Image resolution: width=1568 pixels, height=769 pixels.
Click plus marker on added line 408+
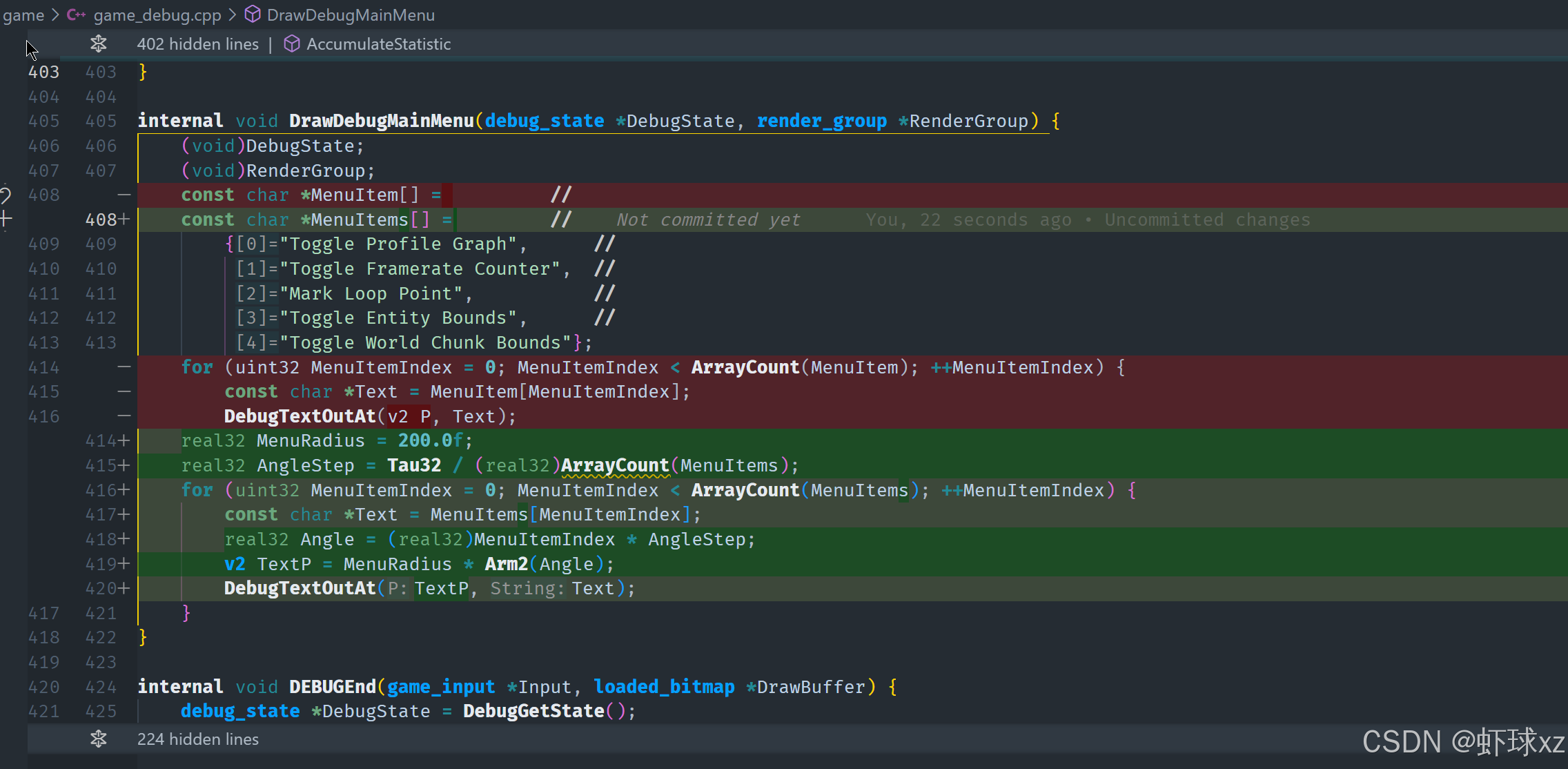click(x=124, y=220)
